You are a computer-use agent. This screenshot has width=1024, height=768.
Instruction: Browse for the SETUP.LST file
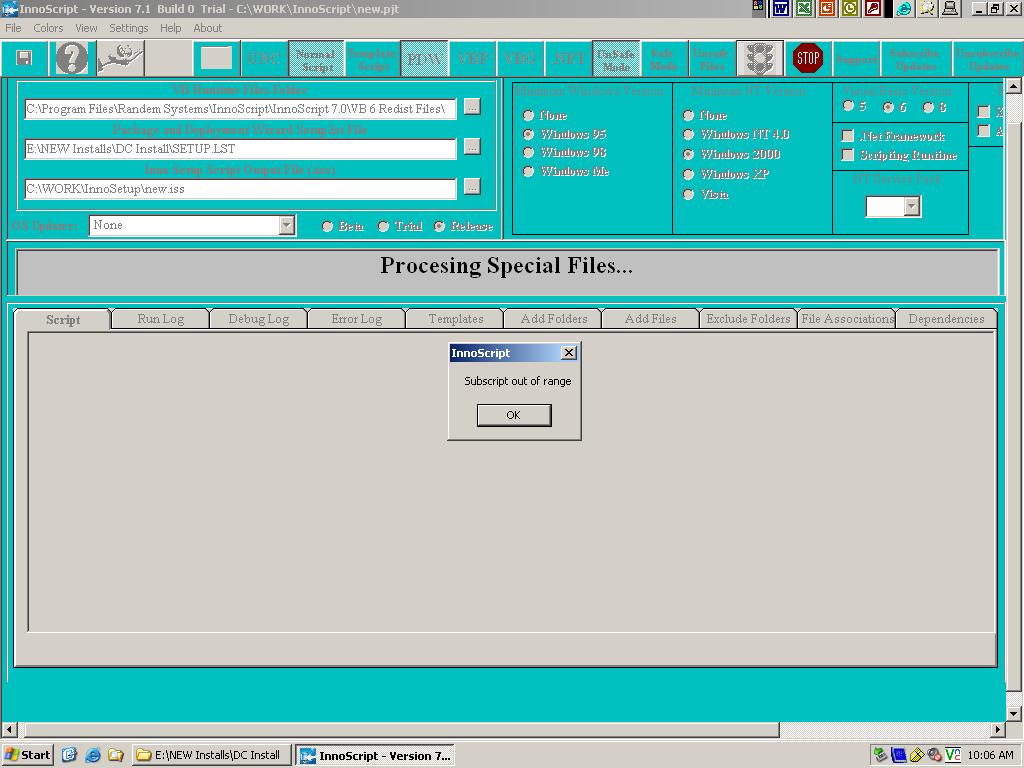472,146
